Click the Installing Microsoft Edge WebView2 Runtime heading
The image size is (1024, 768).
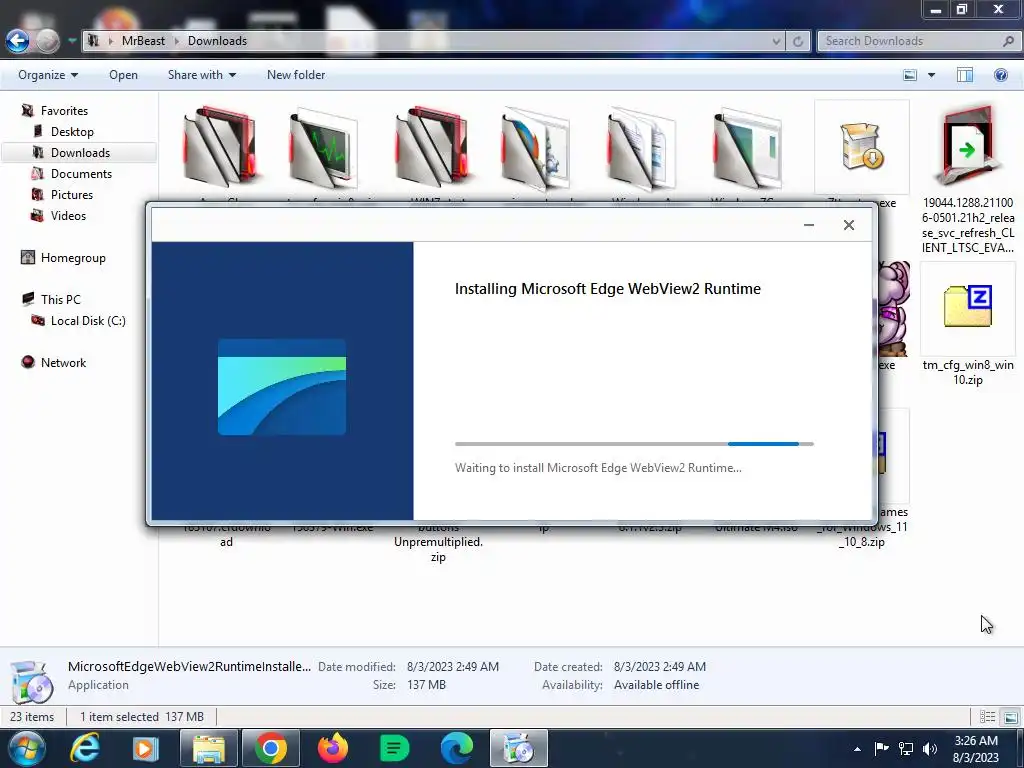click(x=607, y=289)
